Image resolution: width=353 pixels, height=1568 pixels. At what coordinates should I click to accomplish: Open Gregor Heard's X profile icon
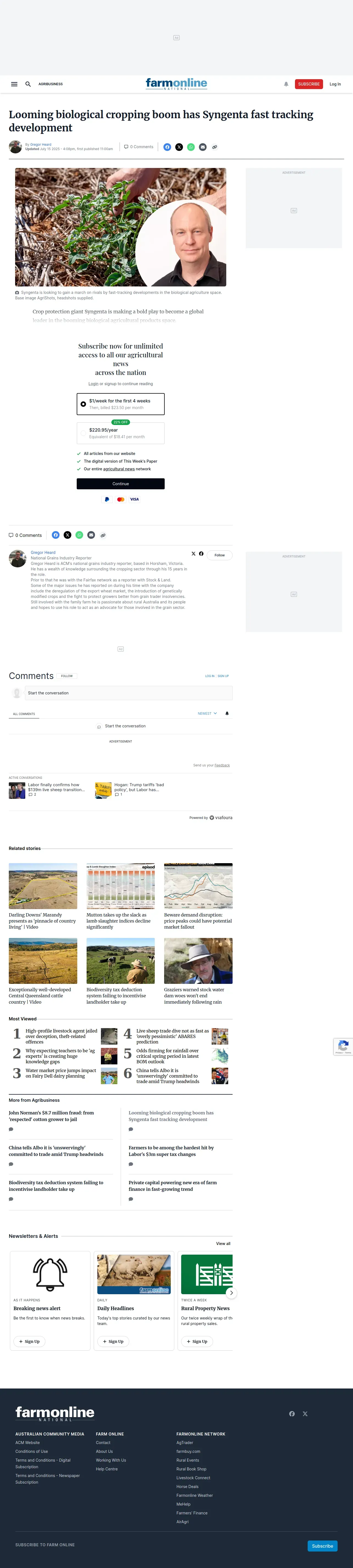click(x=194, y=553)
